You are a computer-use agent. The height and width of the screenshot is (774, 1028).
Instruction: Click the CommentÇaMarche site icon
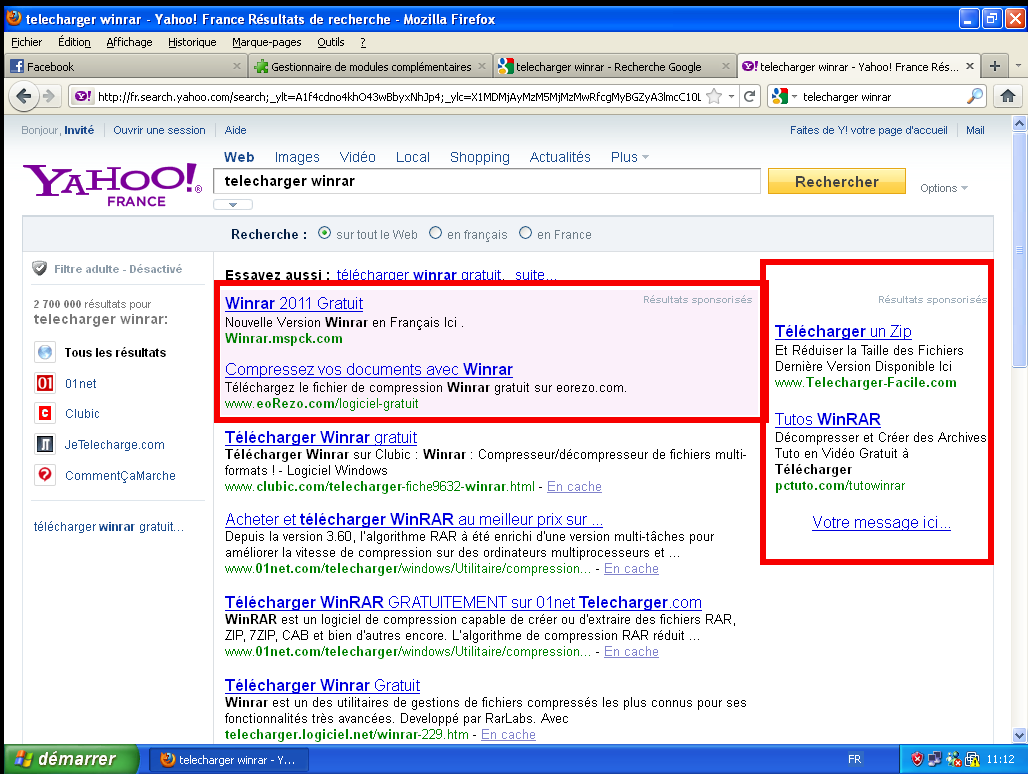click(45, 474)
